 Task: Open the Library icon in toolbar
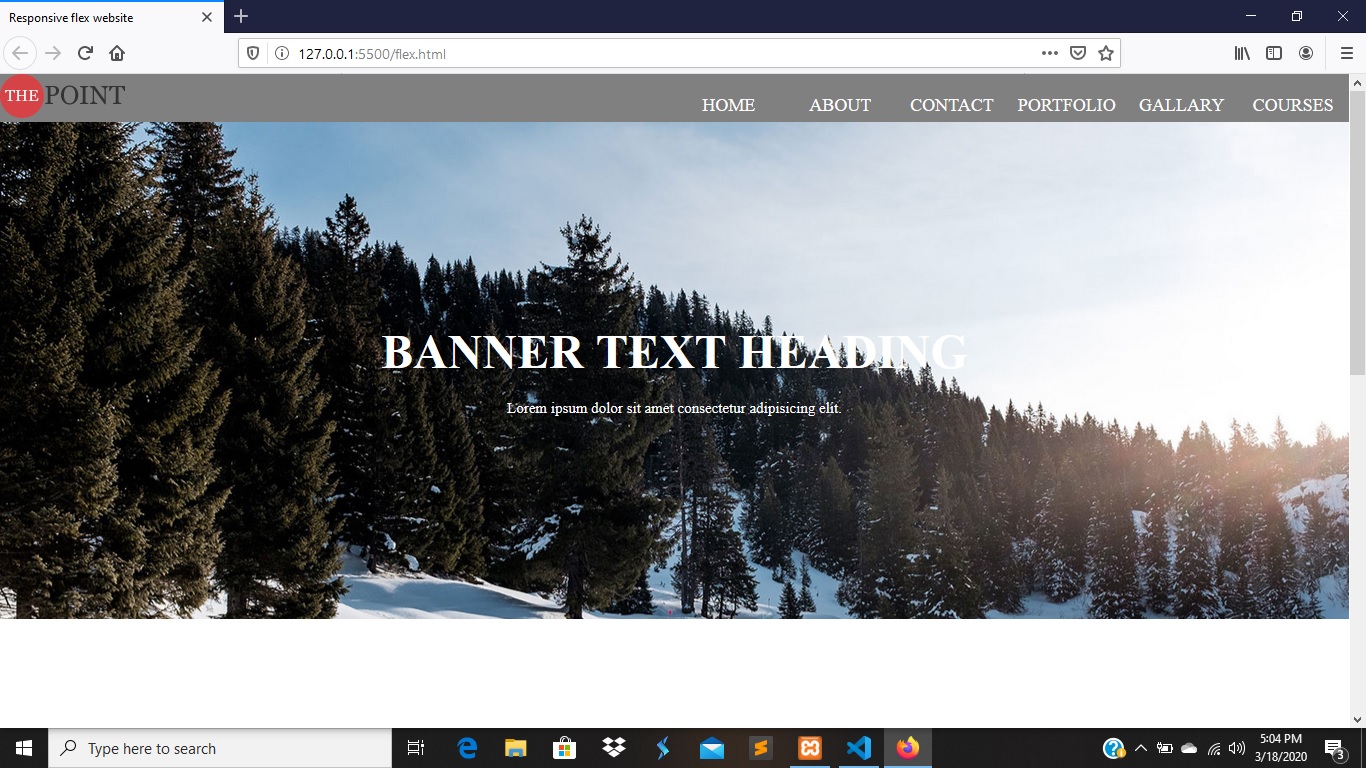tap(1242, 53)
